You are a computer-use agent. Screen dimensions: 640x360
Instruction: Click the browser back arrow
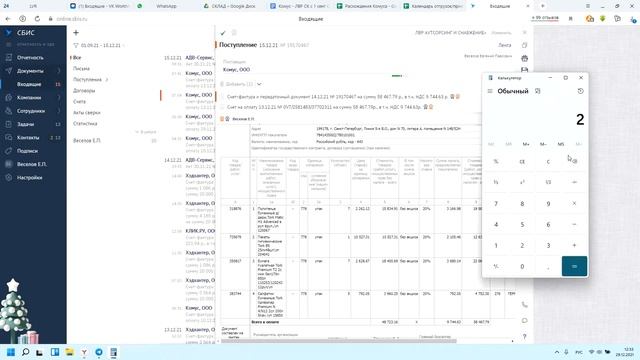[x=8, y=19]
